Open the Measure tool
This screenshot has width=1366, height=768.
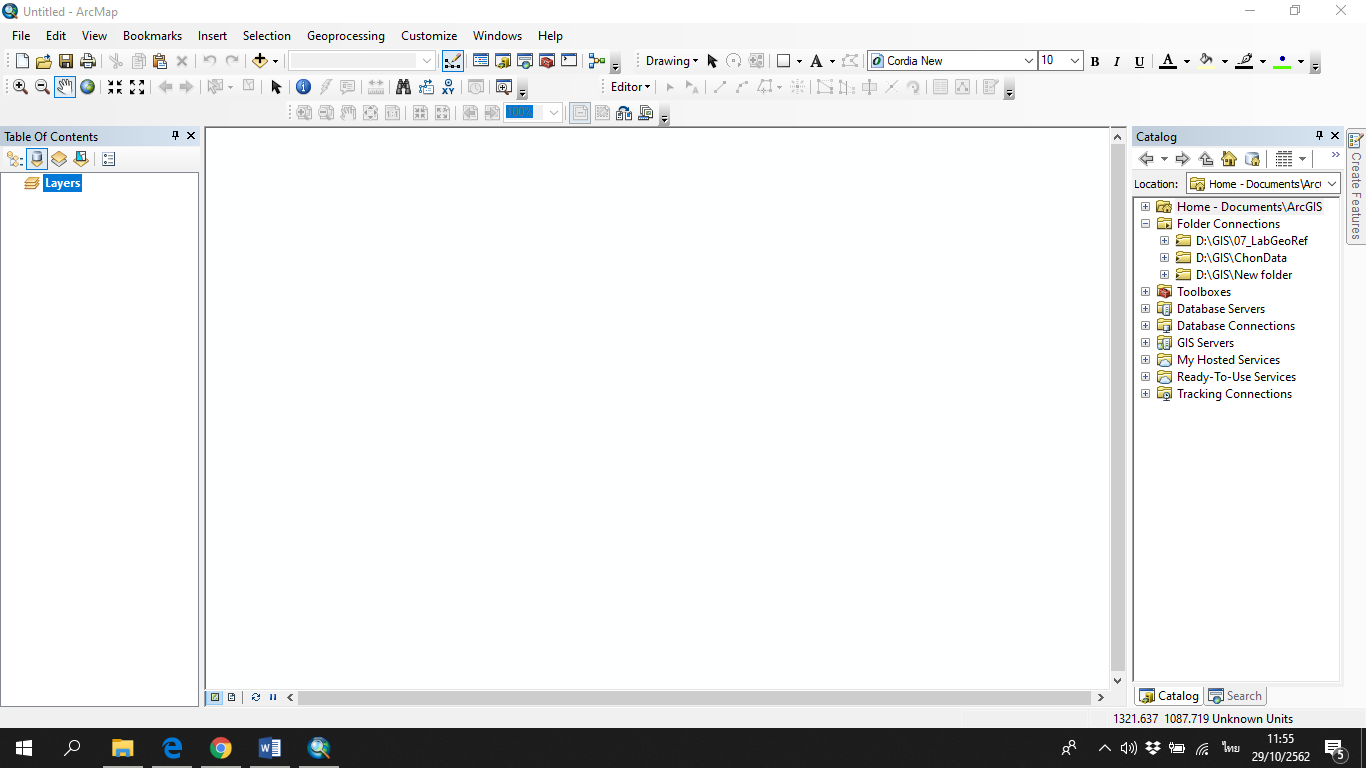click(x=375, y=87)
